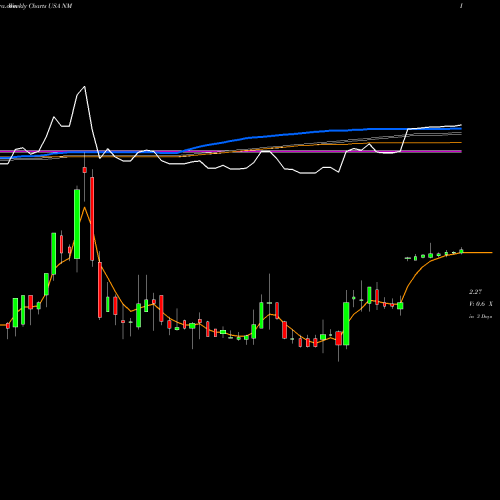The height and width of the screenshot is (500, 500).
Task: Click the tallest green candlestick in the chart
Action: (x=77, y=224)
